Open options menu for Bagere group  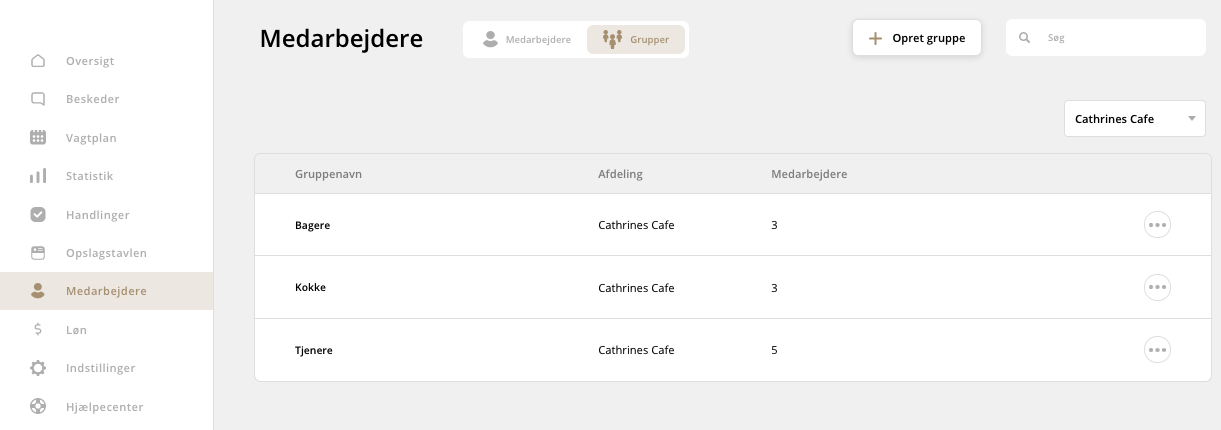[x=1157, y=225]
